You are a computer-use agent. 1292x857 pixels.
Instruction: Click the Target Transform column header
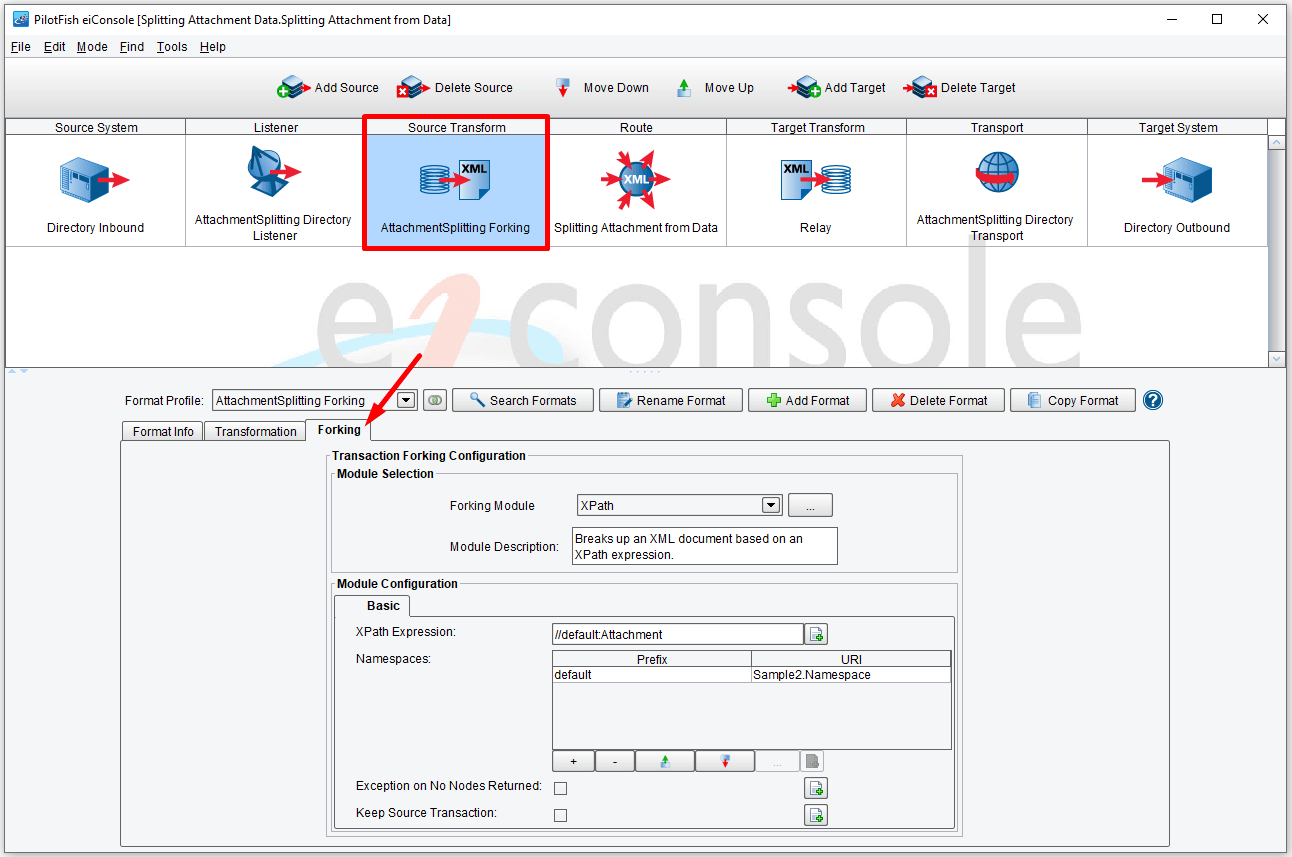click(817, 127)
